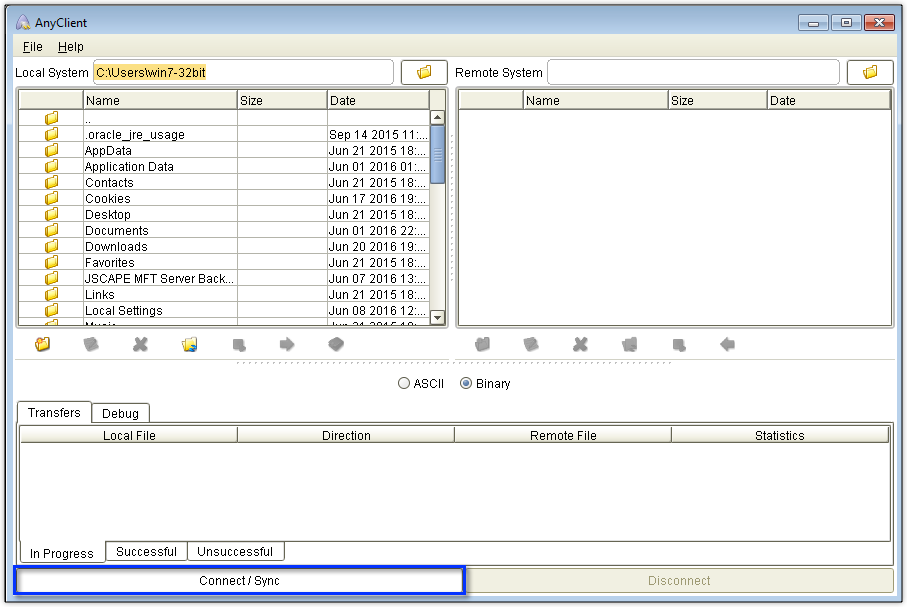Image resolution: width=907 pixels, height=607 pixels.
Task: Select the Contacts folder name
Action: pyautogui.click(x=109, y=182)
